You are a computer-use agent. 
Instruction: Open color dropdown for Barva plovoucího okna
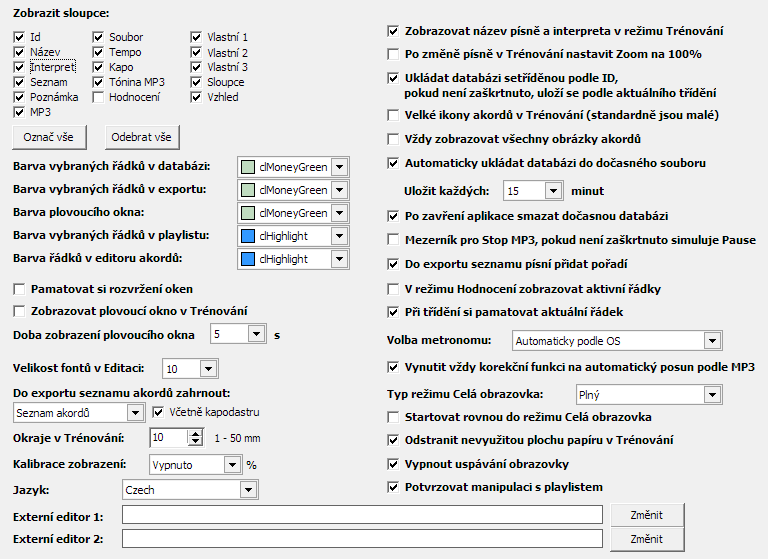click(339, 213)
